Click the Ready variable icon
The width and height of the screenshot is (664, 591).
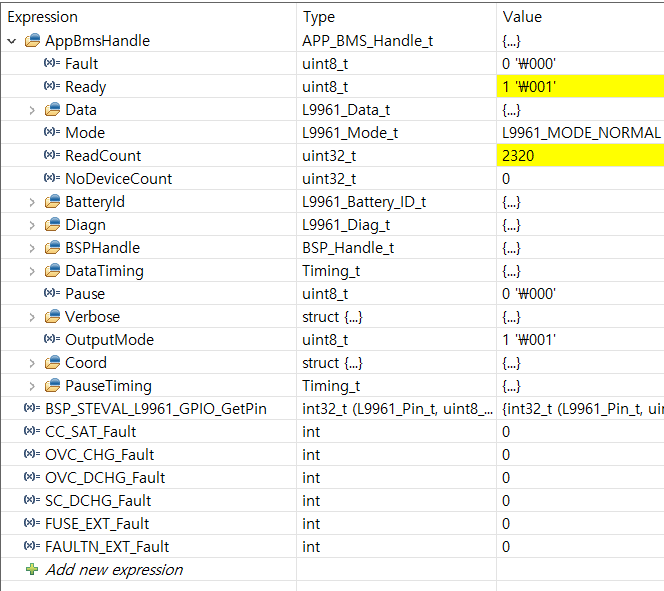pyautogui.click(x=52, y=86)
